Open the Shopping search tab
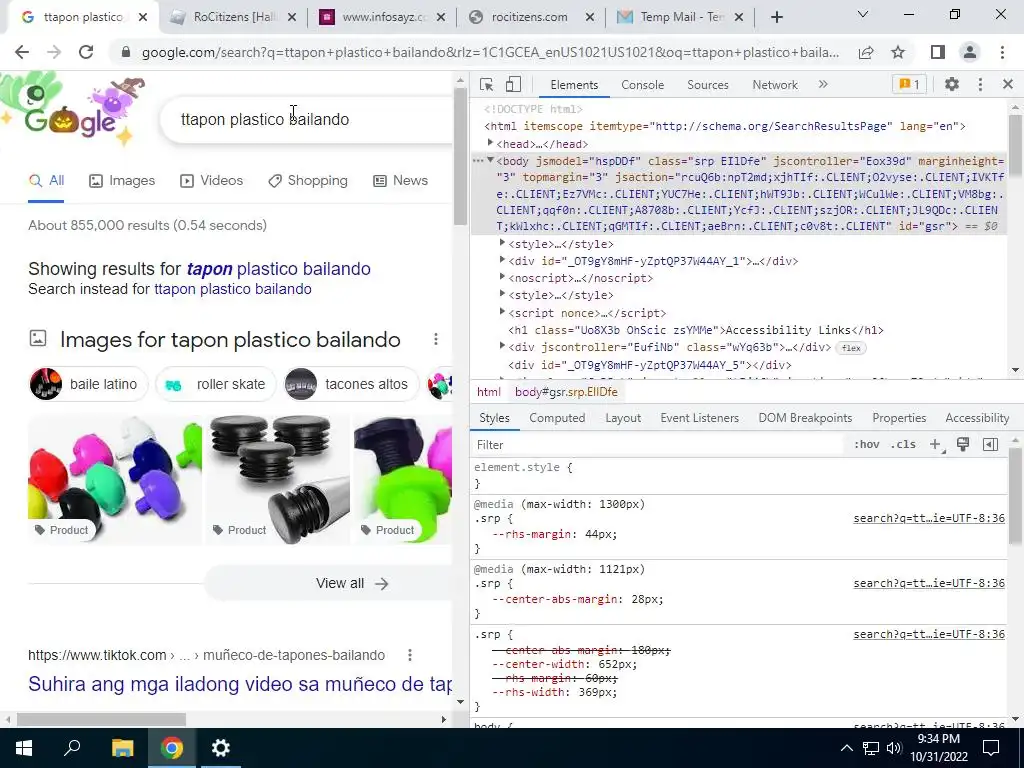Viewport: 1024px width, 768px height. [308, 181]
